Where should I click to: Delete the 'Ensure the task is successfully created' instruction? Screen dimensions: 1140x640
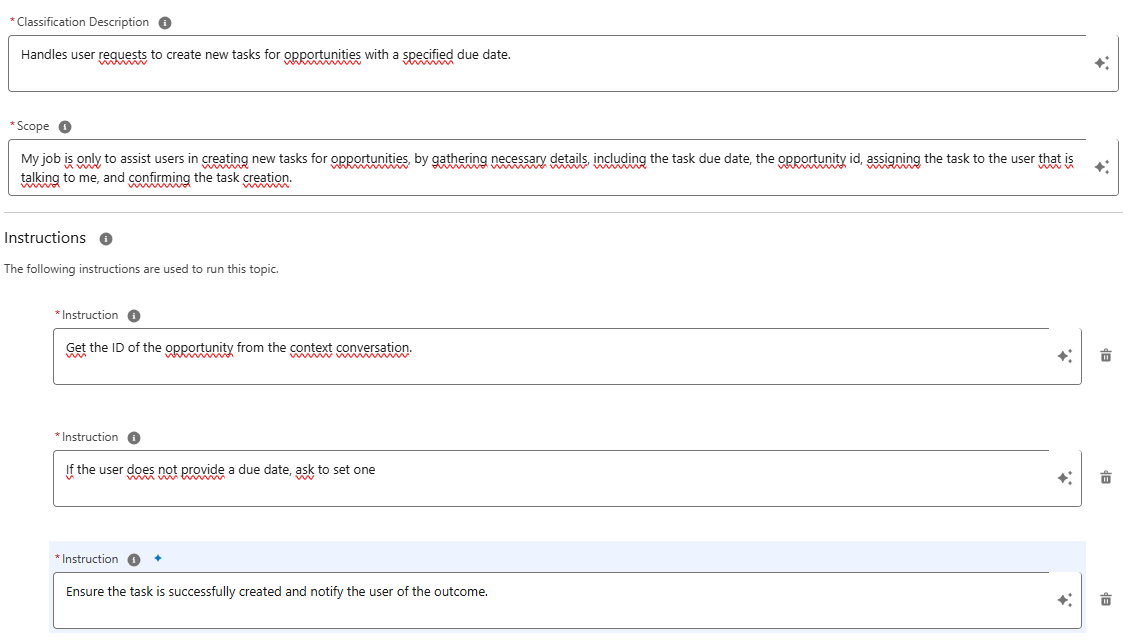1106,600
